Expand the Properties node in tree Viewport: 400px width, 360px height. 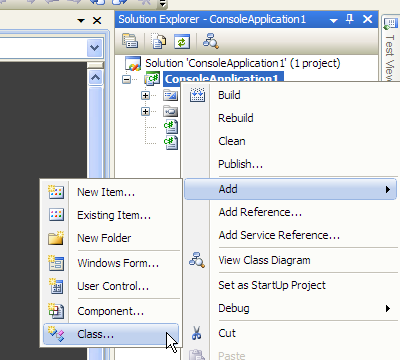point(145,95)
